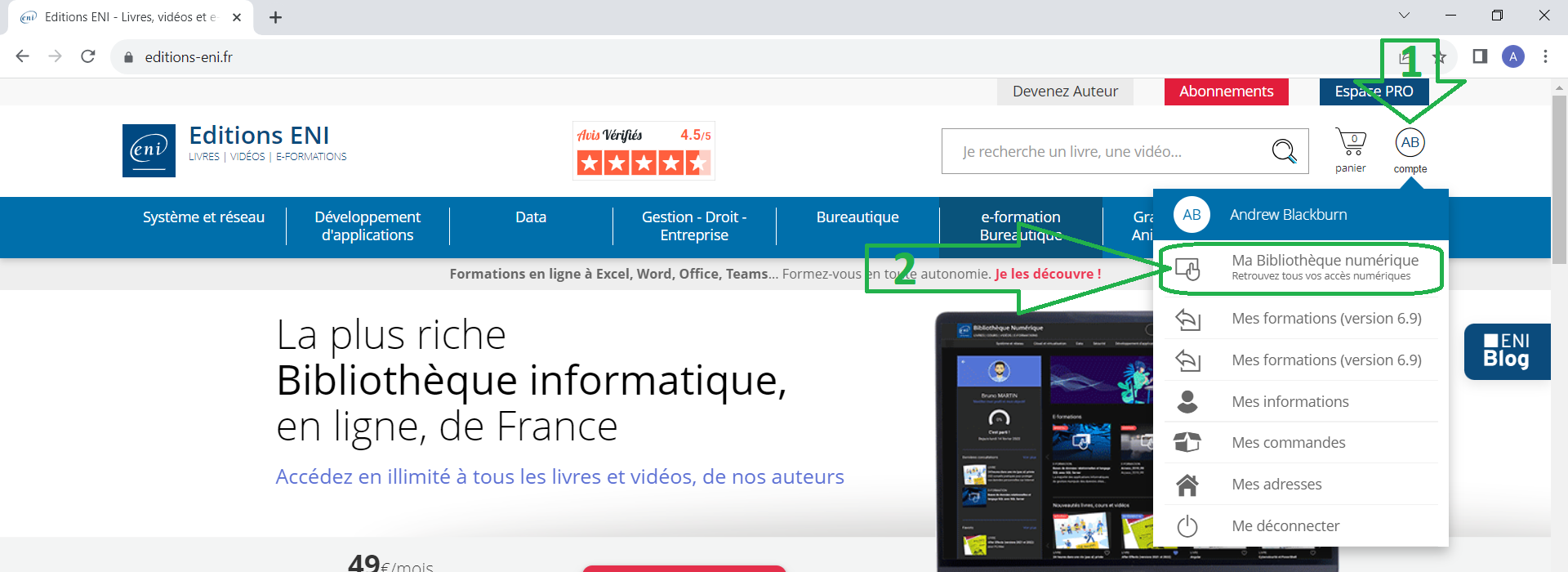This screenshot has width=1568, height=572.
Task: View site lock security info
Action: (128, 57)
